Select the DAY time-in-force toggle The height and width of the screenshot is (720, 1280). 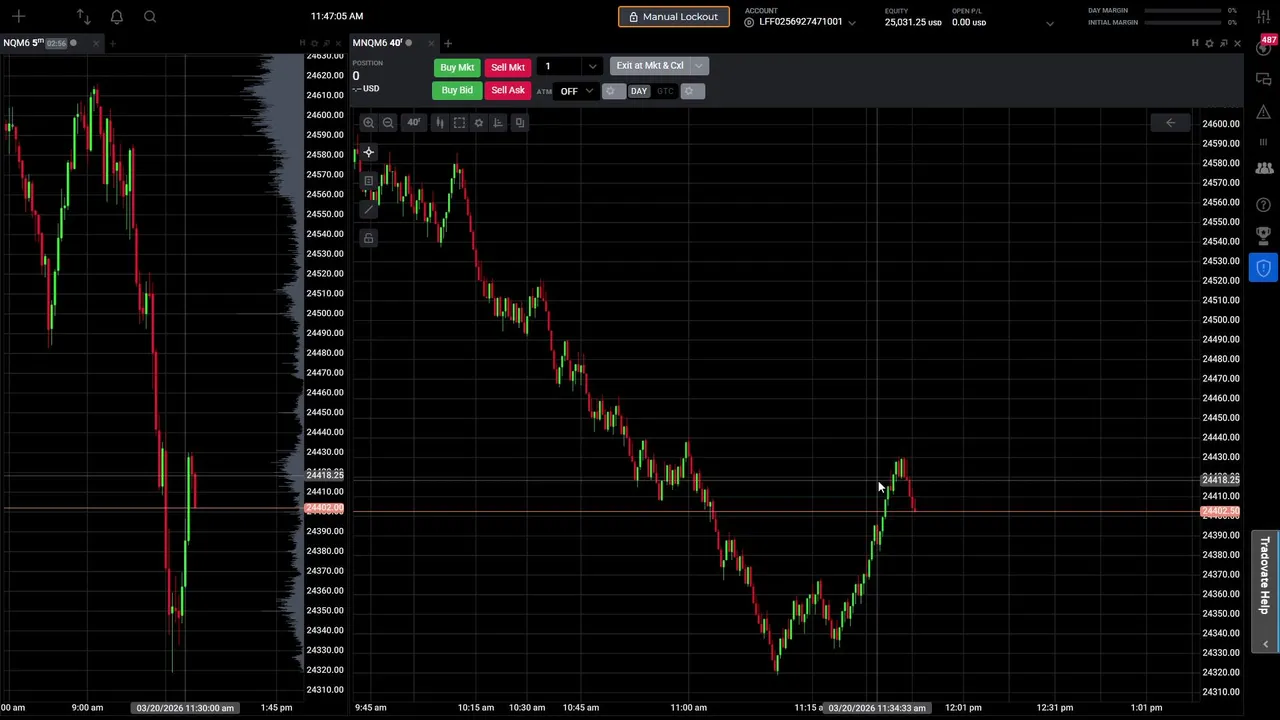(639, 91)
